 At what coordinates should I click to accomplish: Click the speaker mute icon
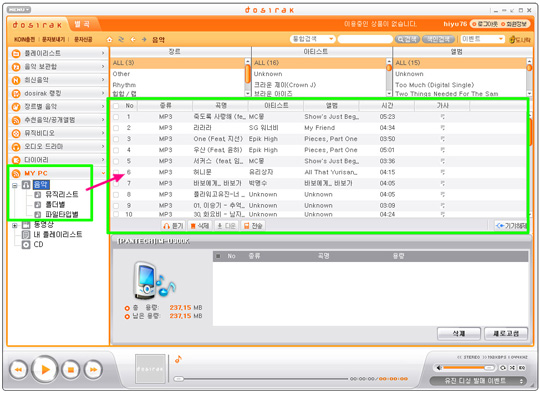[439, 368]
